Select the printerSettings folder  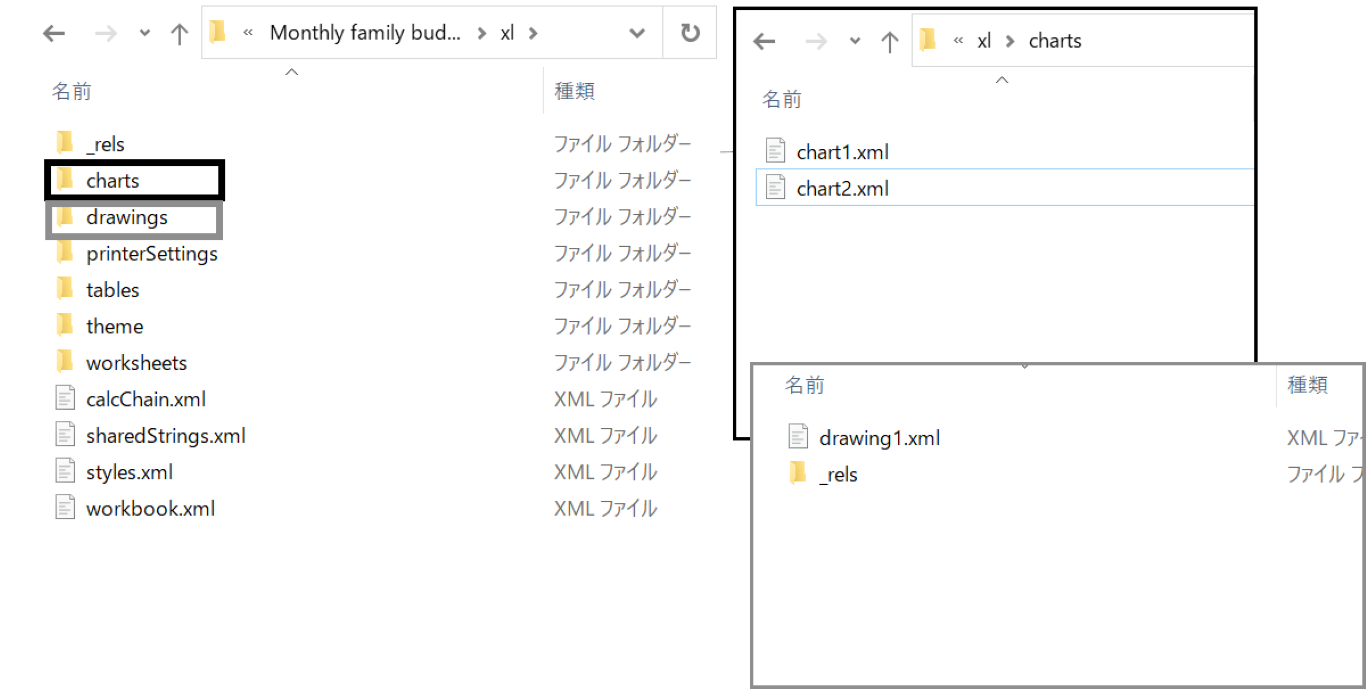coord(151,254)
